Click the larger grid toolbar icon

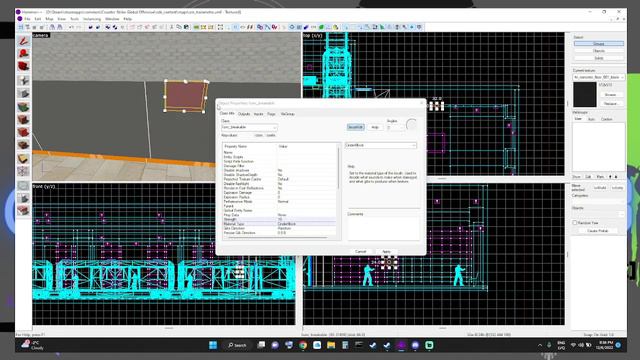pyautogui.click(x=42, y=27)
